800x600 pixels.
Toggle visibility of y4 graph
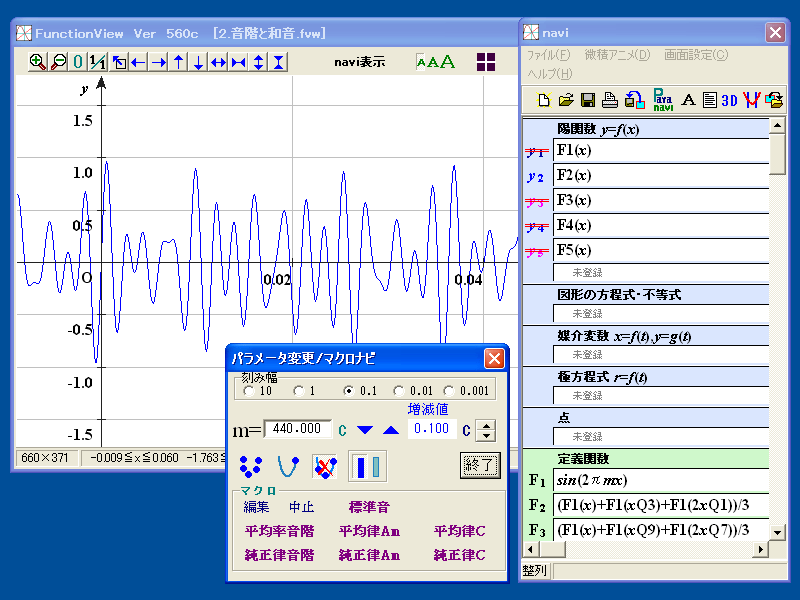pos(537,227)
